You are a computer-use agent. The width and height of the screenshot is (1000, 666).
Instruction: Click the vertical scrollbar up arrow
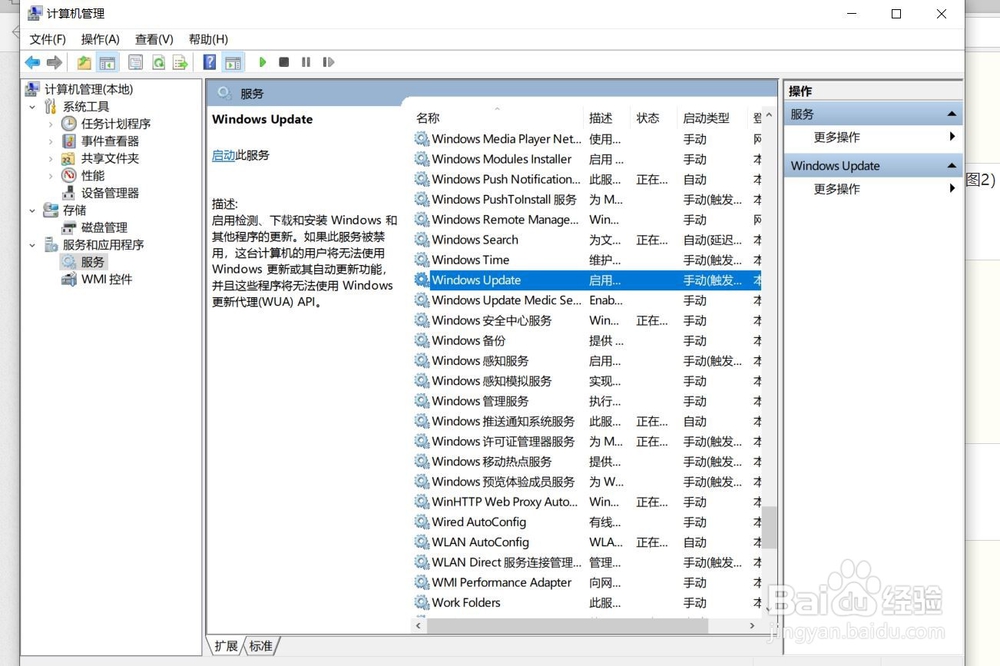(769, 115)
